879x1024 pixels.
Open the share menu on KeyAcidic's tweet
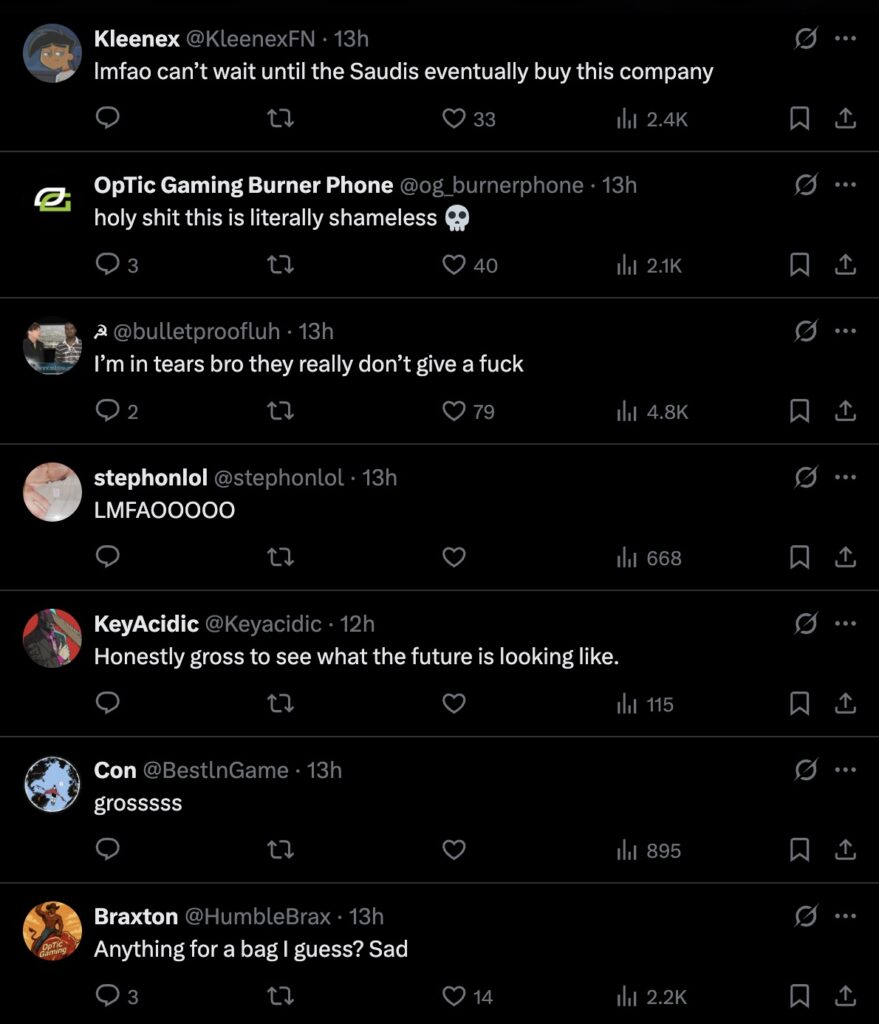[x=845, y=703]
